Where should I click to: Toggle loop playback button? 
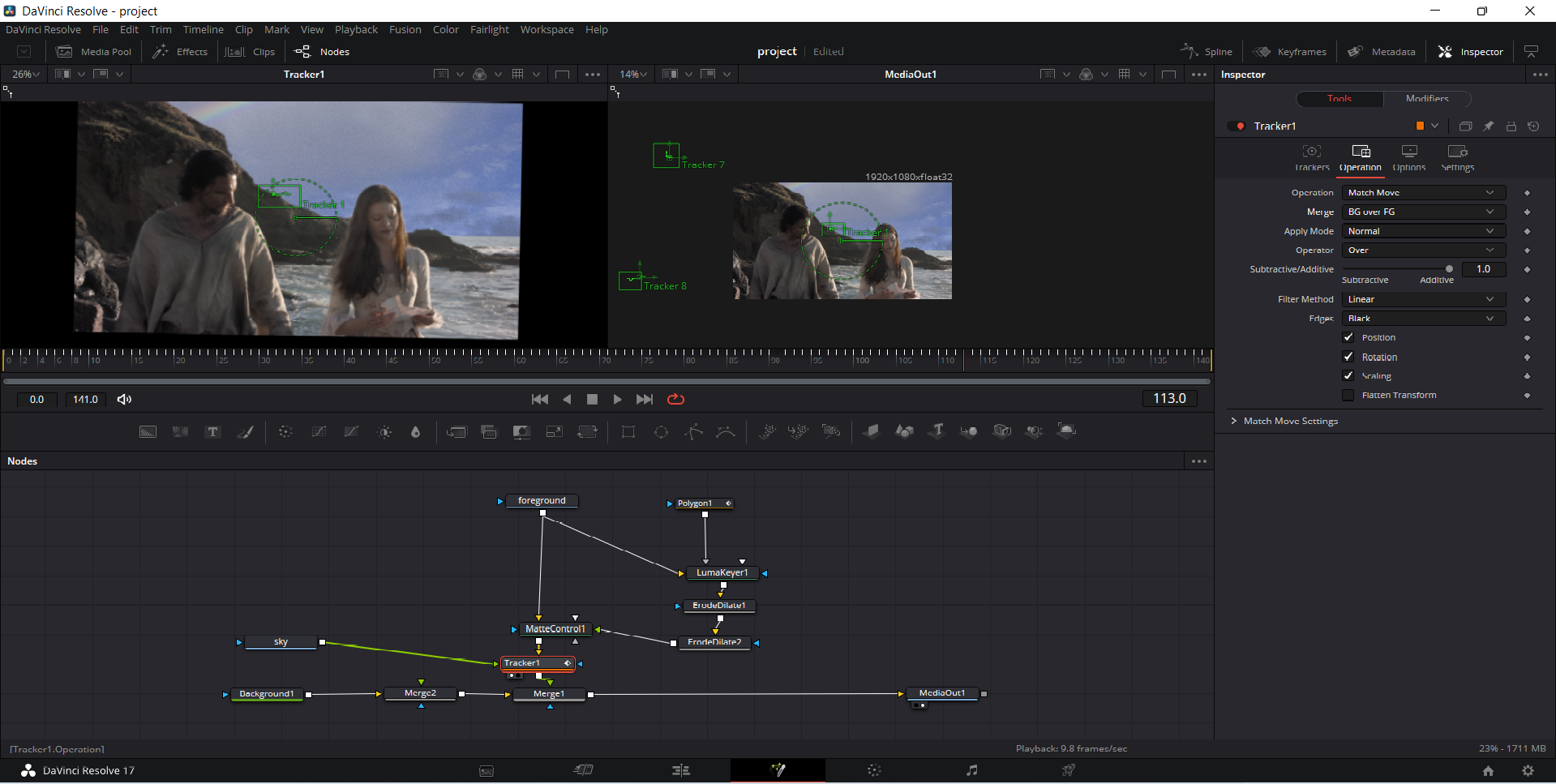(x=675, y=399)
